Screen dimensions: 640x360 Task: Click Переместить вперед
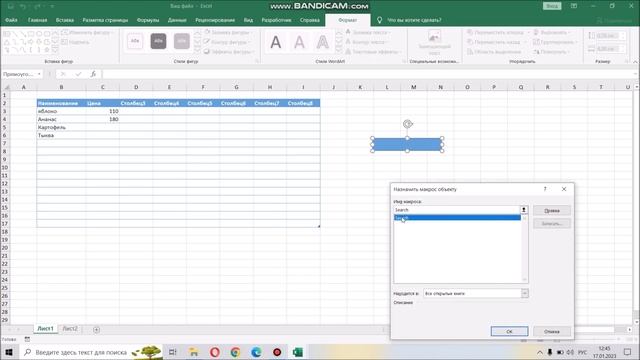(x=496, y=32)
